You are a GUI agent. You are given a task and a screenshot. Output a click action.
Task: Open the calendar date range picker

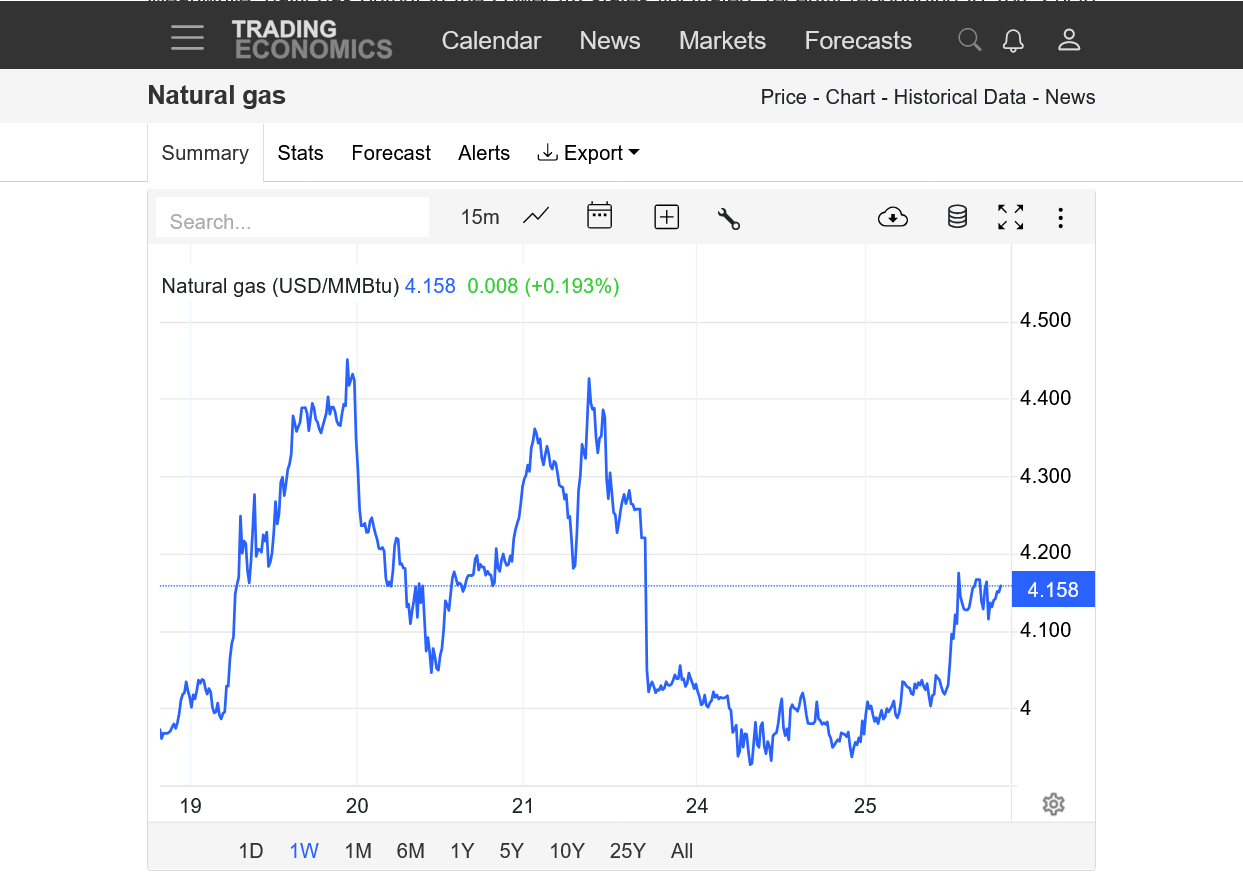tap(599, 216)
